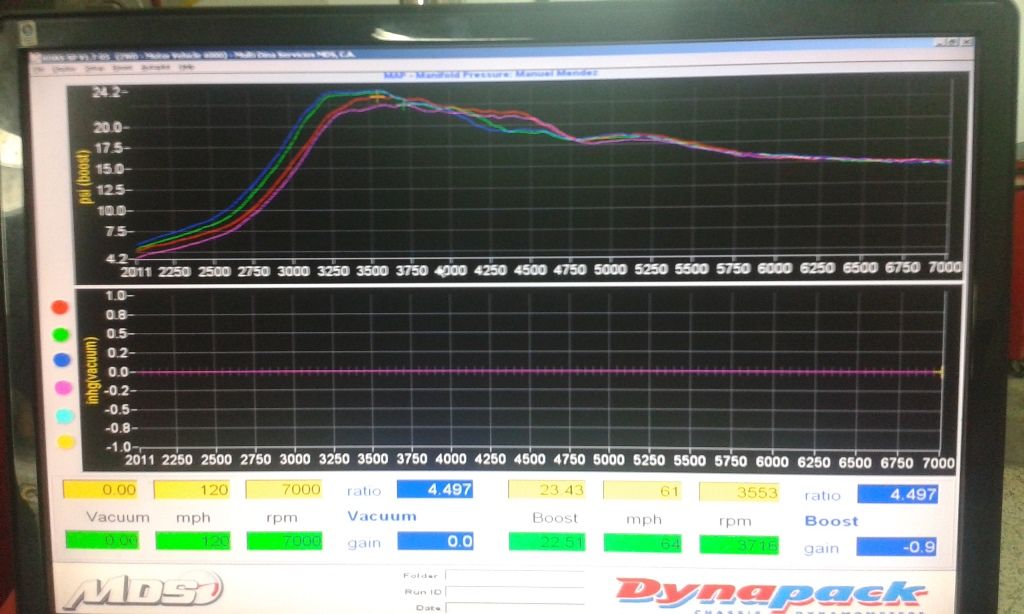Click the window close button
1024x614 pixels.
(x=967, y=41)
